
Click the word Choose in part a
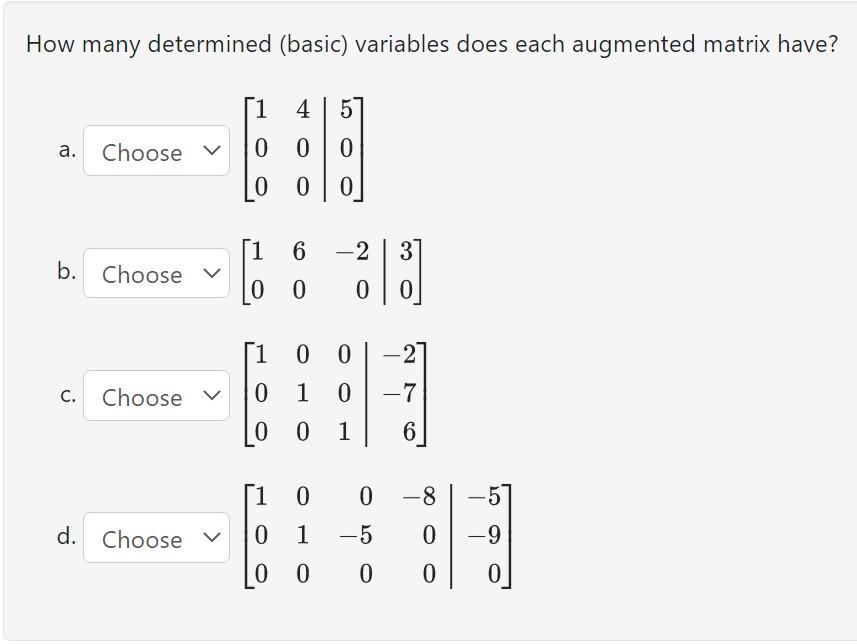click(x=142, y=153)
